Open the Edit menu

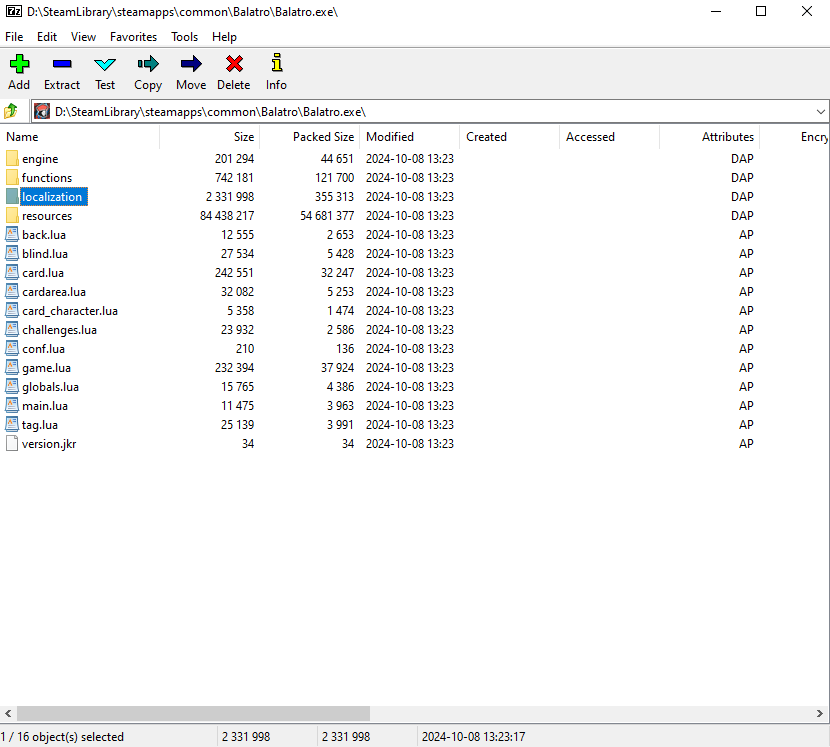tap(47, 37)
